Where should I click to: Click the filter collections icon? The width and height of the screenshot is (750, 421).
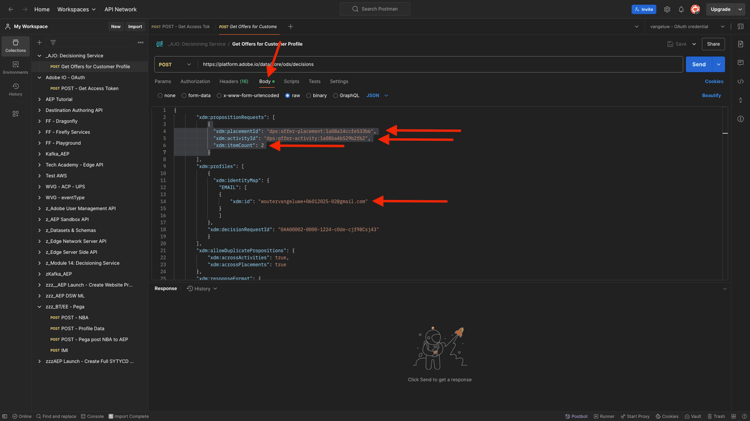click(x=53, y=43)
